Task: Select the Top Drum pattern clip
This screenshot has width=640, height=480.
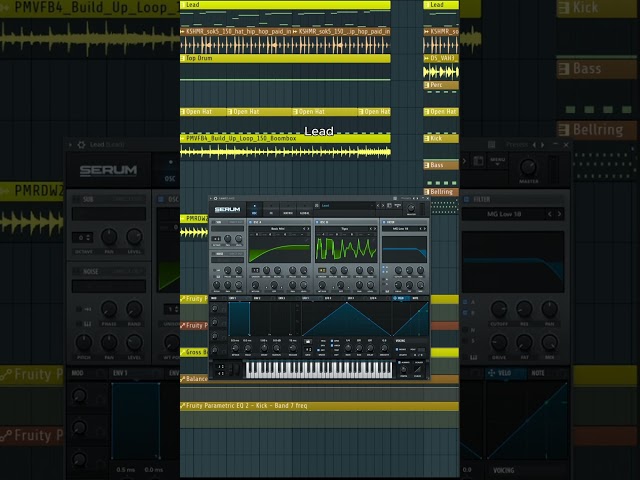Action: [285, 58]
